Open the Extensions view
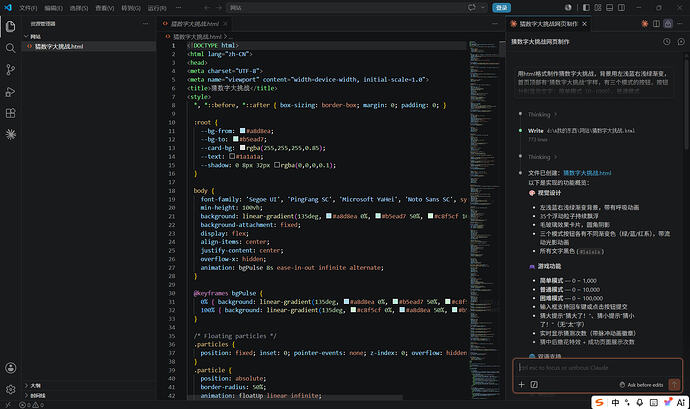Screen dimensions: 690x409 [x=11, y=113]
